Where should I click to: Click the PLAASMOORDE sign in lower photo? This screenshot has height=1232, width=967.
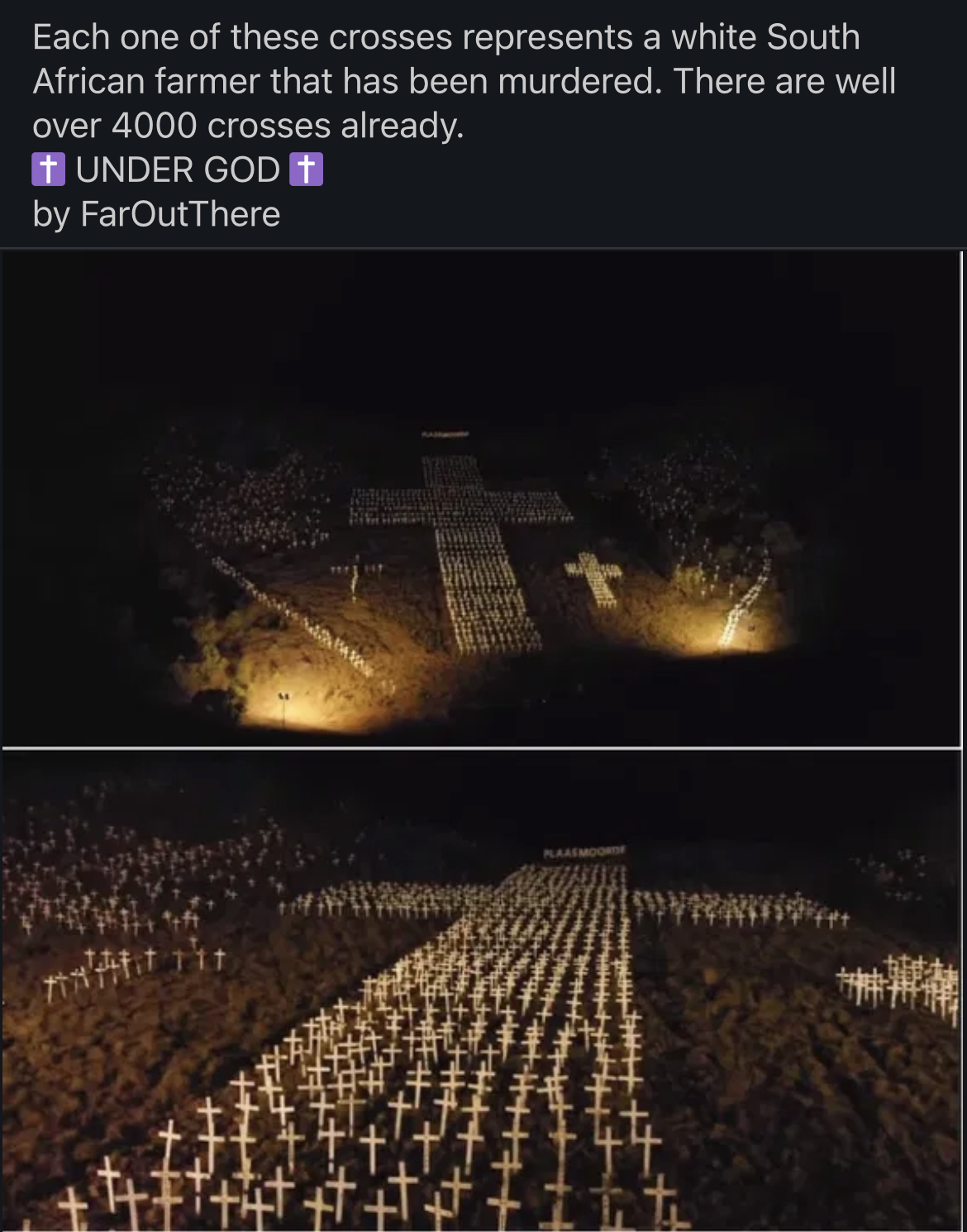585,850
